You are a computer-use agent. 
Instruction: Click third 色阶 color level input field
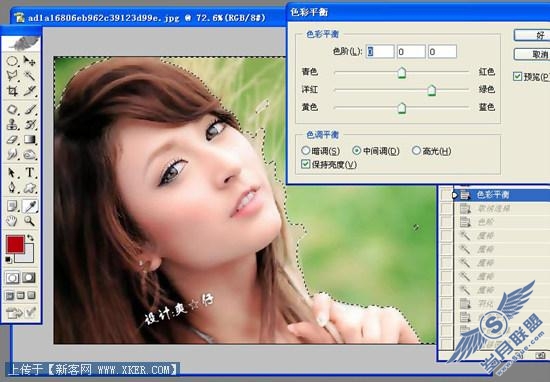click(x=442, y=52)
